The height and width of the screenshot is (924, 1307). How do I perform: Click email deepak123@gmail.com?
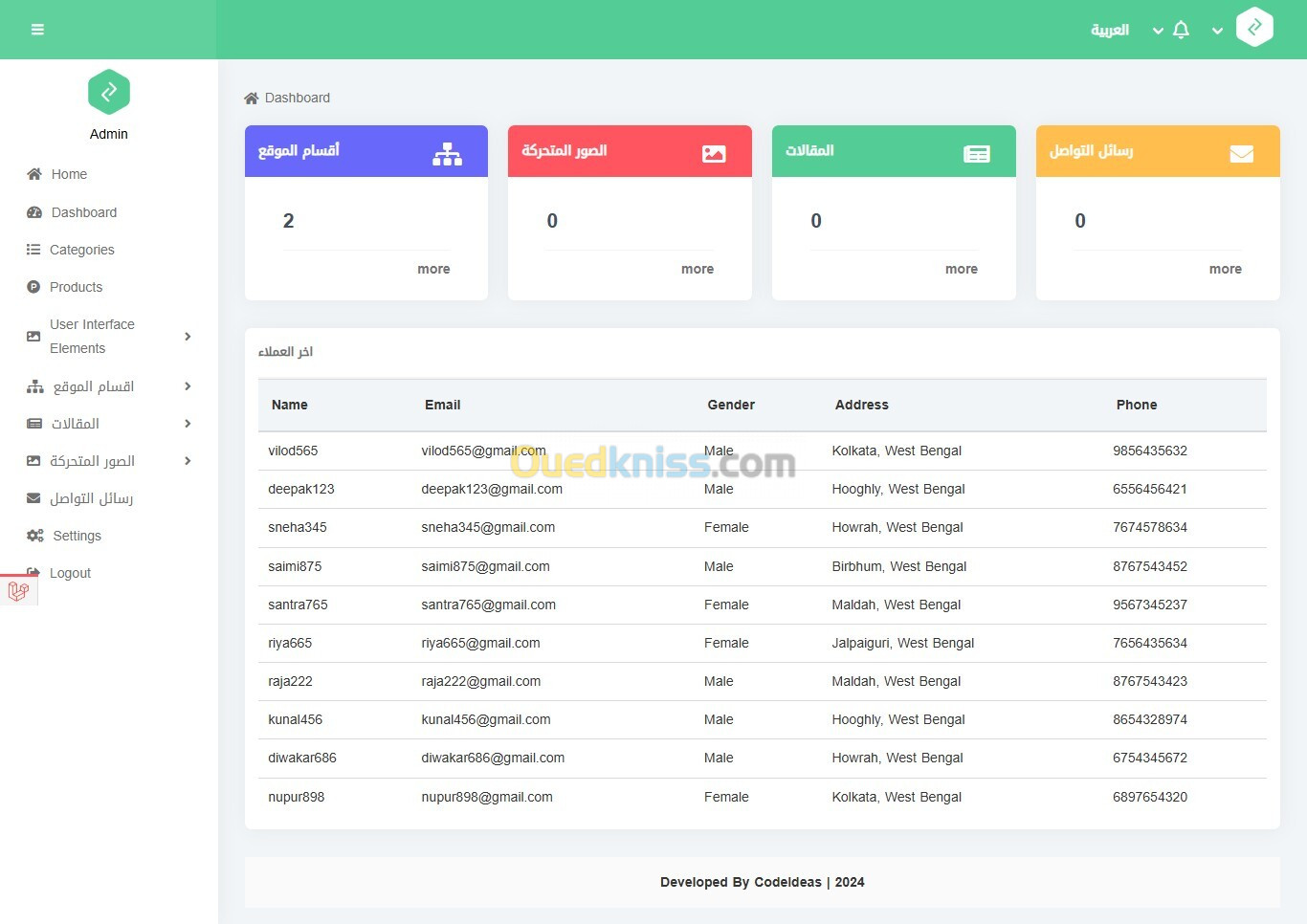point(492,489)
